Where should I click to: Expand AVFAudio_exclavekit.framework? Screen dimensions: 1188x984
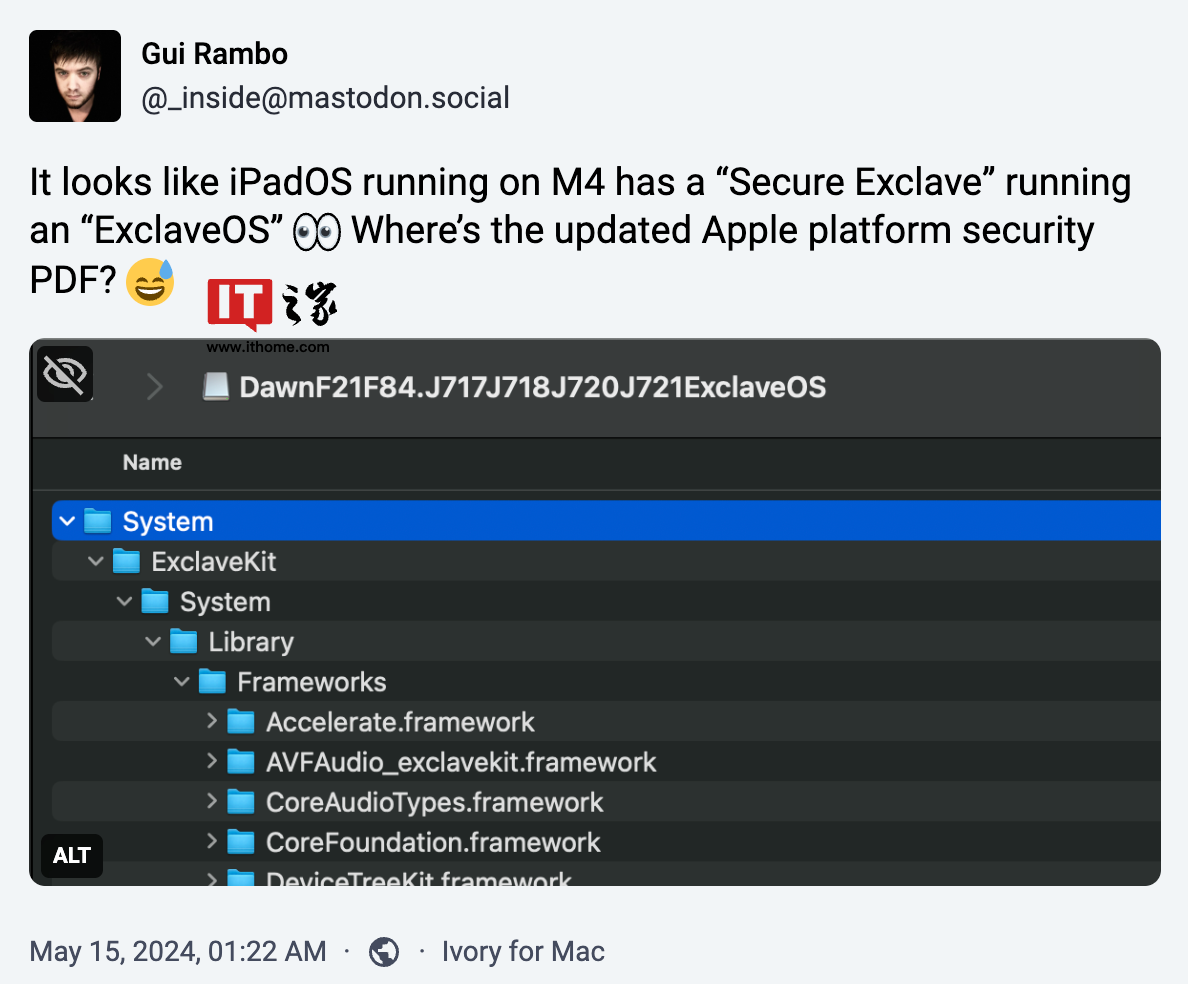tap(211, 761)
